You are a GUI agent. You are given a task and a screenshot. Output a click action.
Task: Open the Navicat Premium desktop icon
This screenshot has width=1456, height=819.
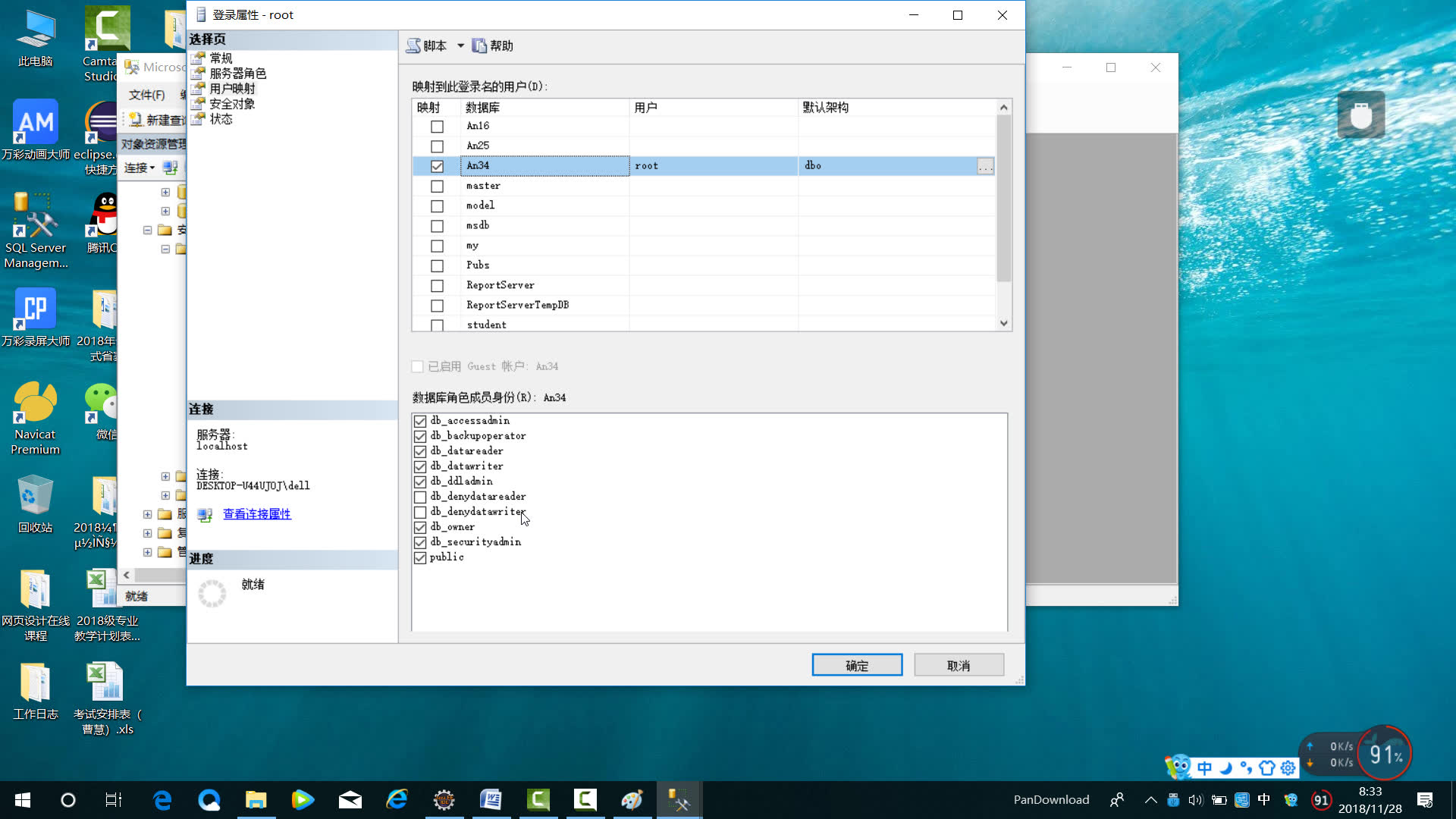tap(35, 403)
